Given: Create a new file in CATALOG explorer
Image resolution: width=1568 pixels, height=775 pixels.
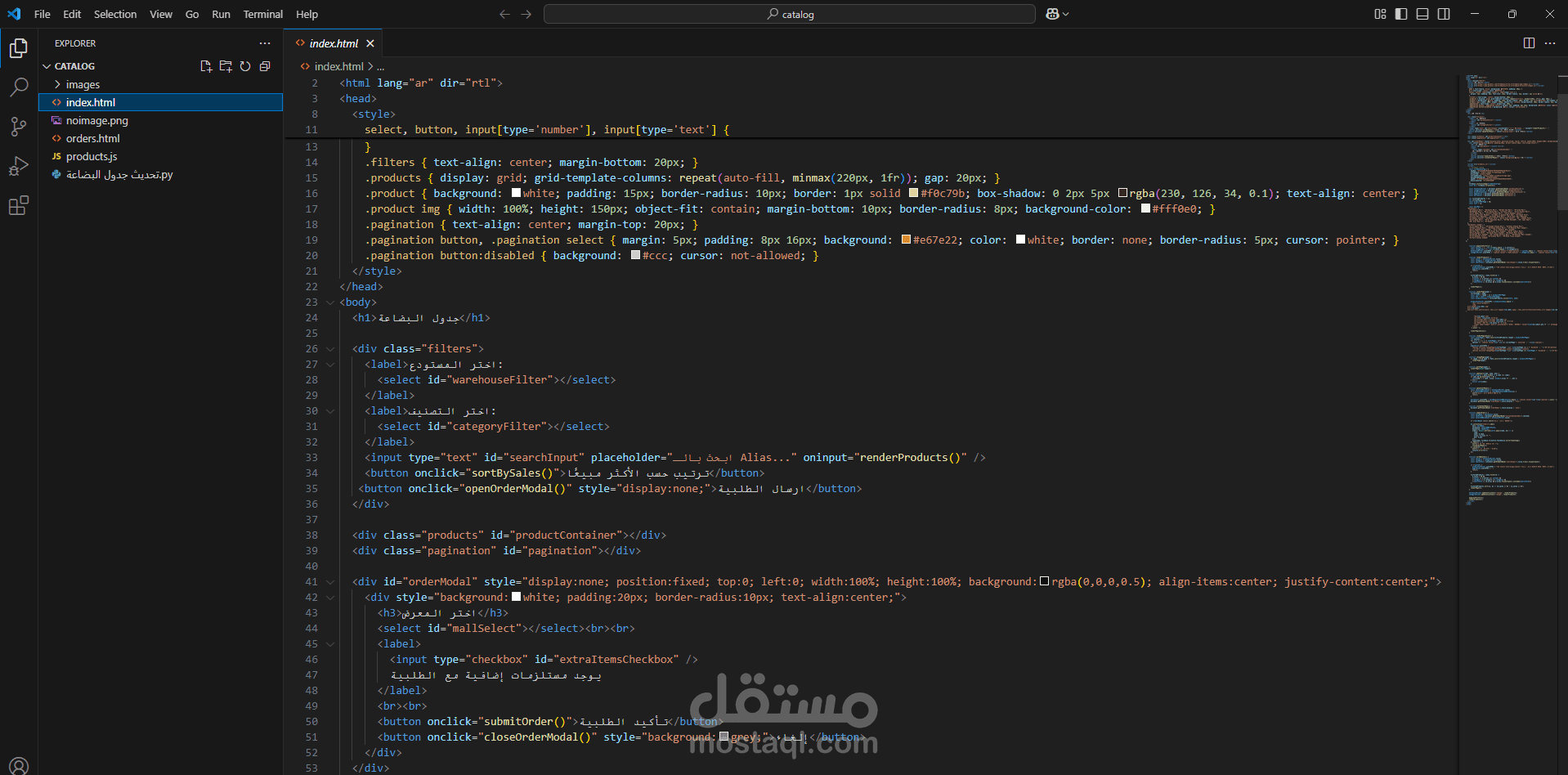Looking at the screenshot, I should coord(206,66).
